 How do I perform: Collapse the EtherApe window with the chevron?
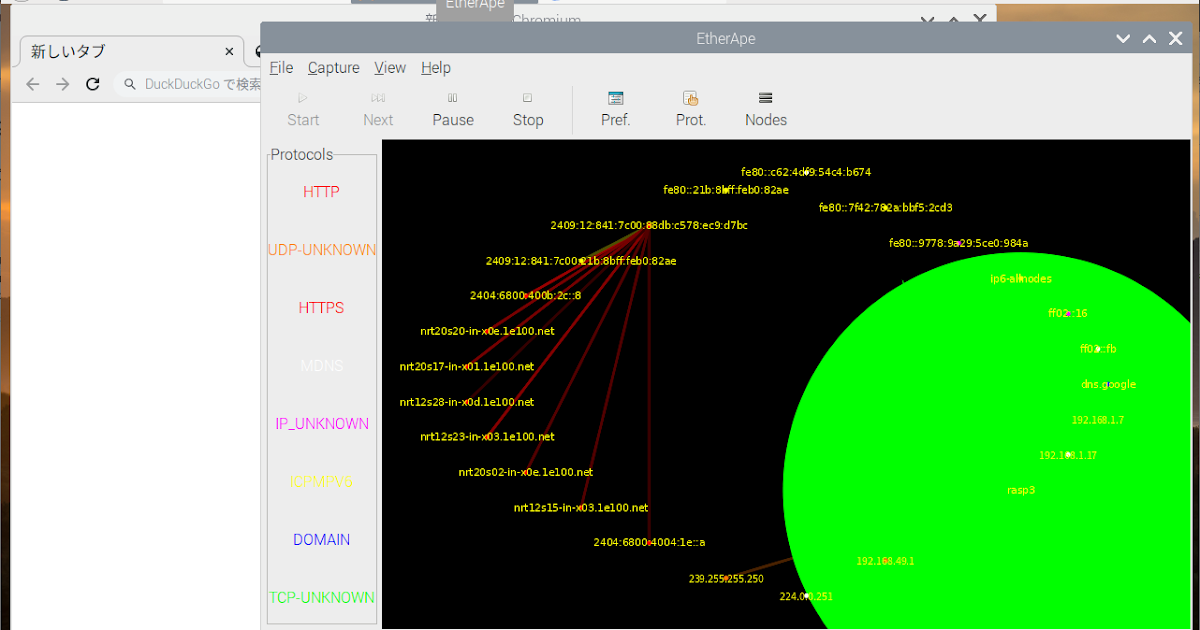click(1122, 38)
